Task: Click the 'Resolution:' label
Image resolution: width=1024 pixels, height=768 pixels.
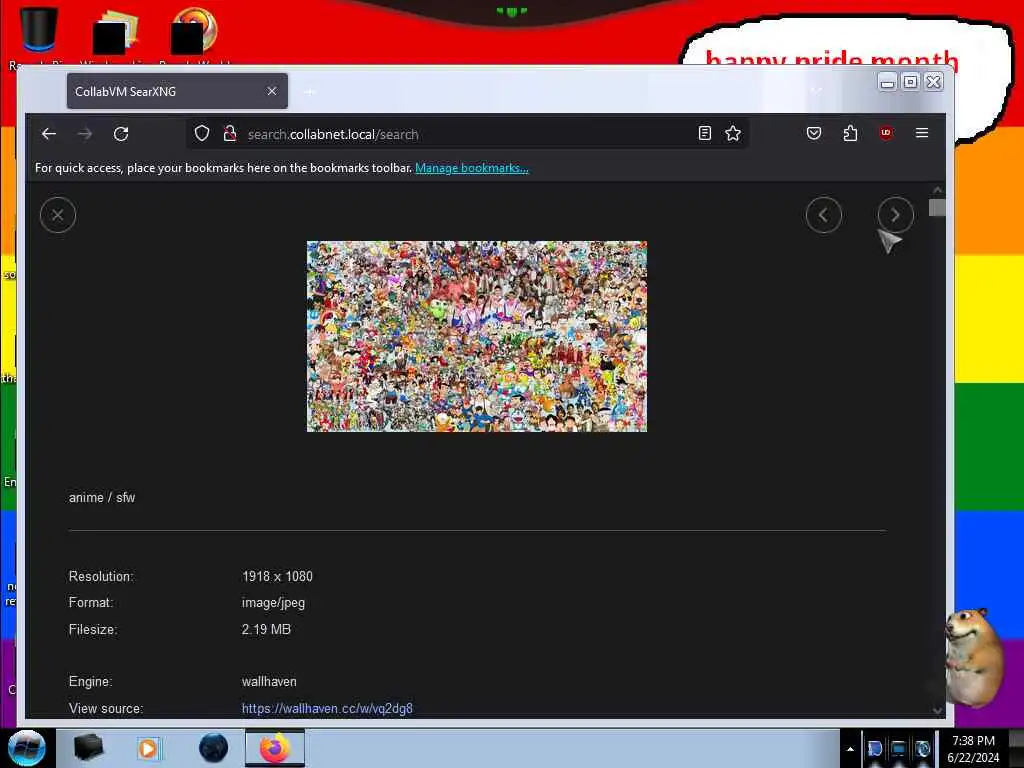Action: point(101,577)
